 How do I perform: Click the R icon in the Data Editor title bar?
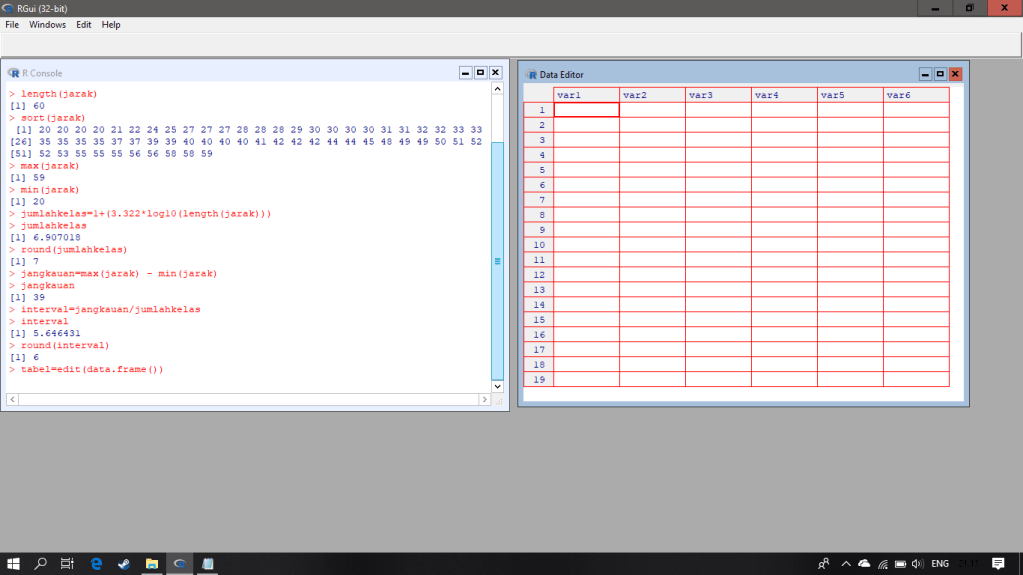532,74
